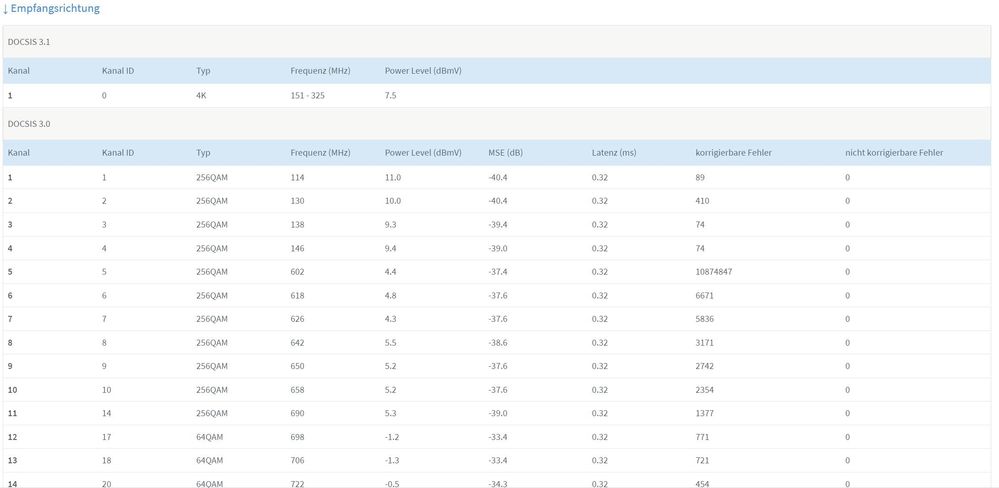Click the 4.4 power level cell
Viewport: 999px width, 488px height.
[x=391, y=271]
